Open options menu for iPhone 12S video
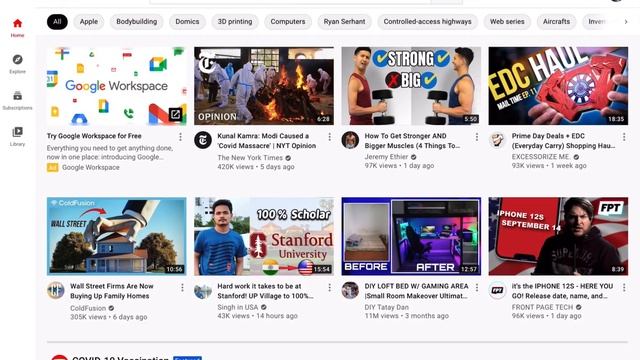 [x=624, y=287]
